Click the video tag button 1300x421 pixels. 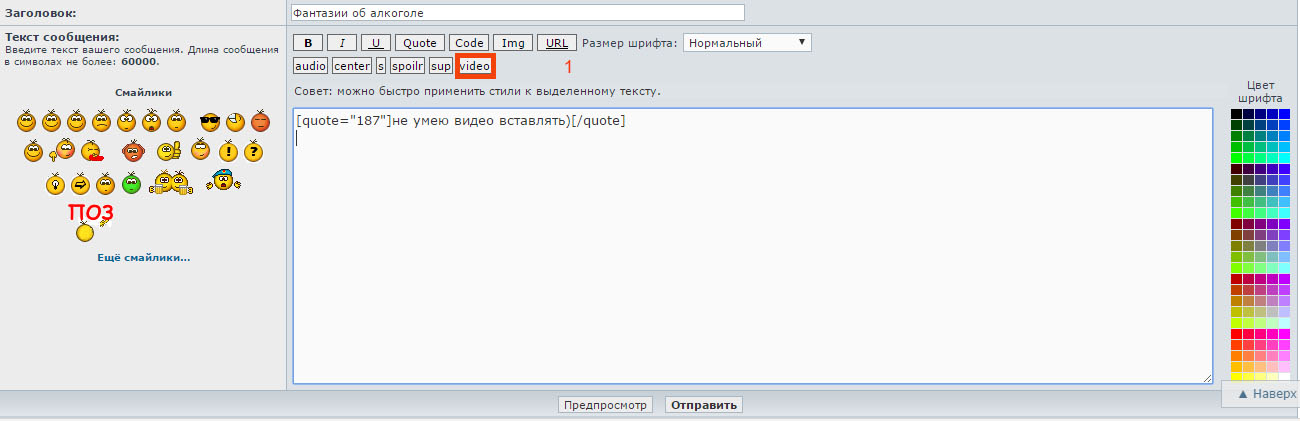click(x=475, y=66)
